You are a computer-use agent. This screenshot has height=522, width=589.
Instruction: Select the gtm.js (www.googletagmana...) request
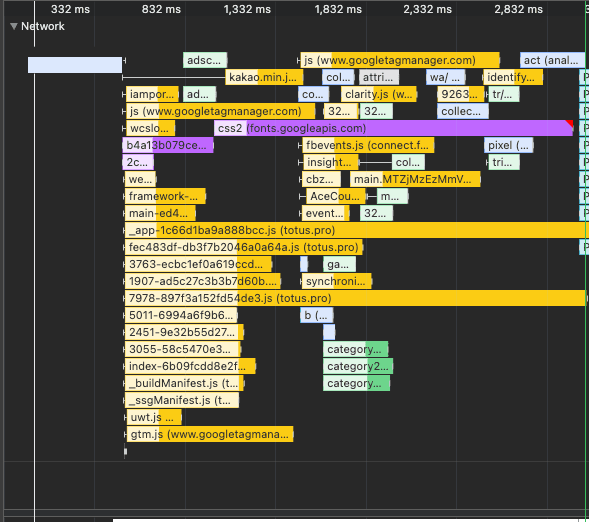[x=210, y=434]
